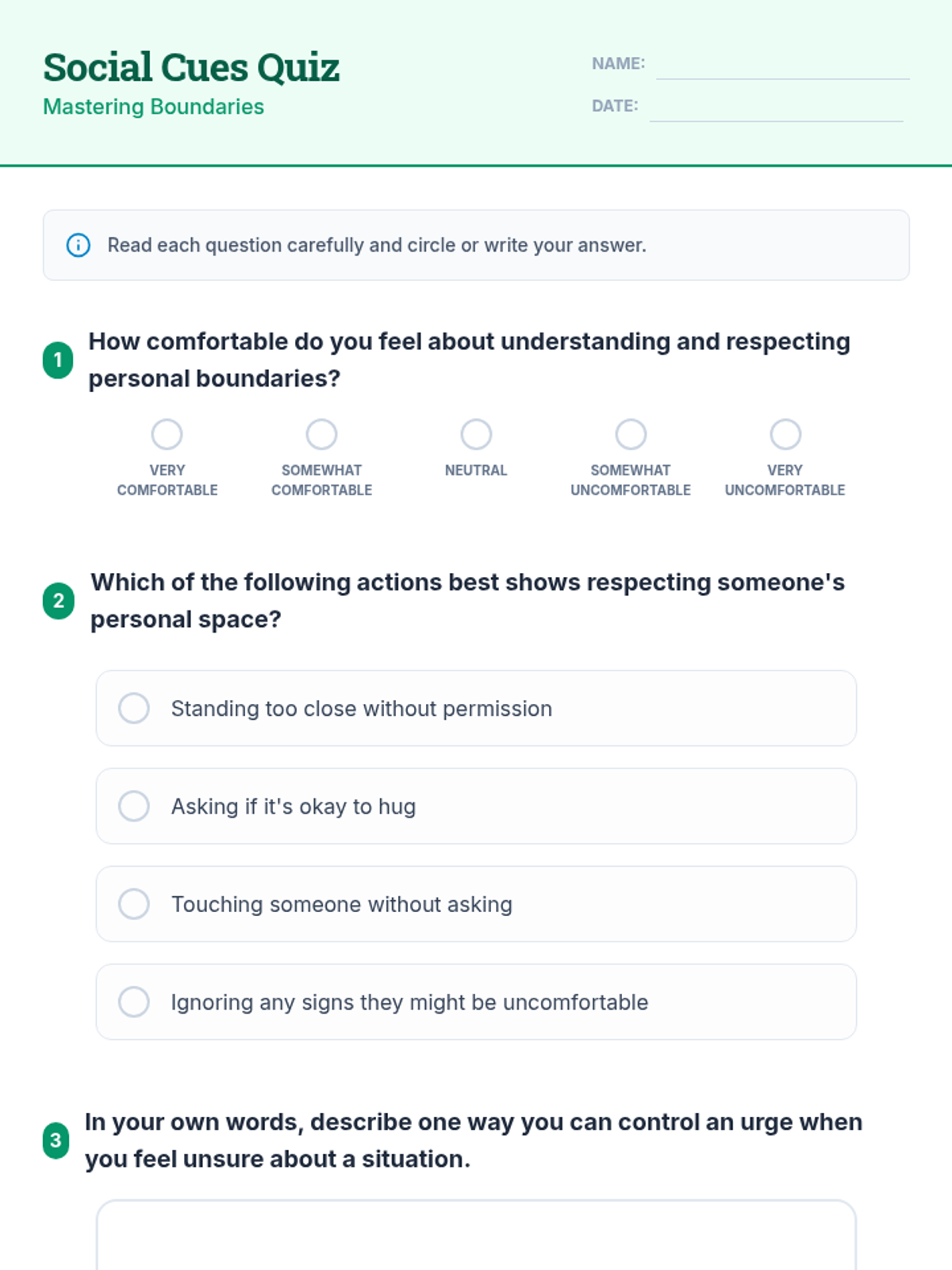Click the question 1 number badge

click(x=58, y=360)
